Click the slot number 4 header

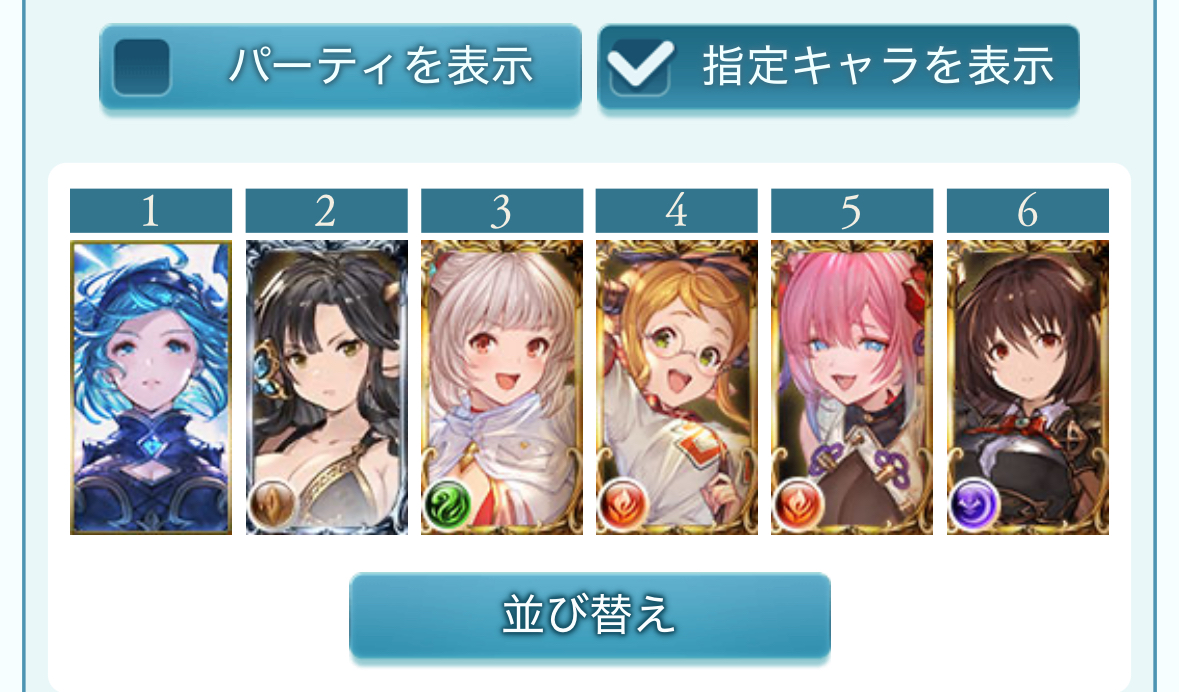677,211
